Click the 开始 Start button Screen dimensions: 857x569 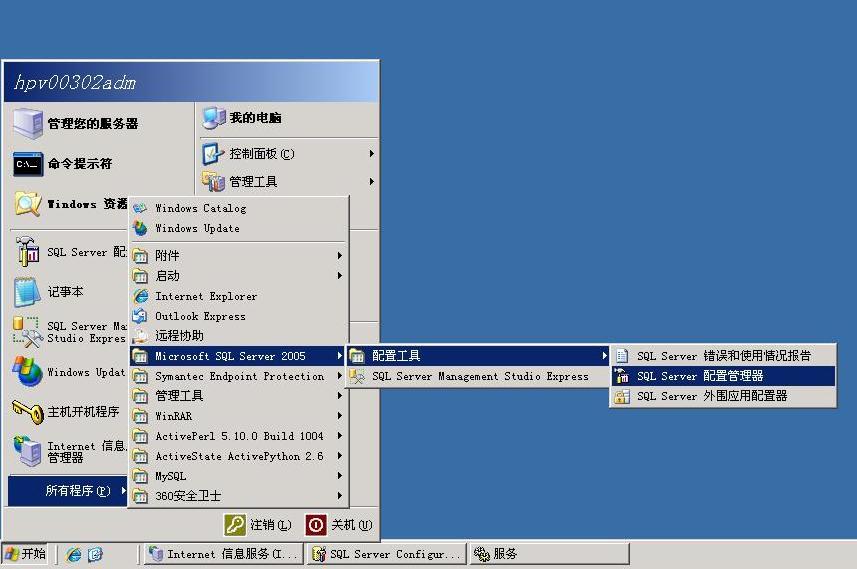point(27,554)
